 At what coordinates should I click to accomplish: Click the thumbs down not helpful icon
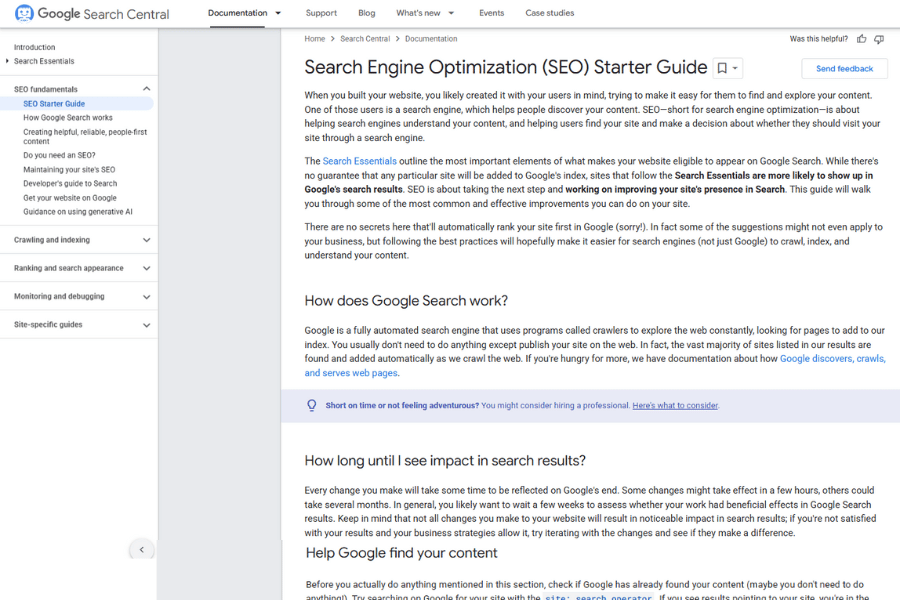(x=879, y=39)
